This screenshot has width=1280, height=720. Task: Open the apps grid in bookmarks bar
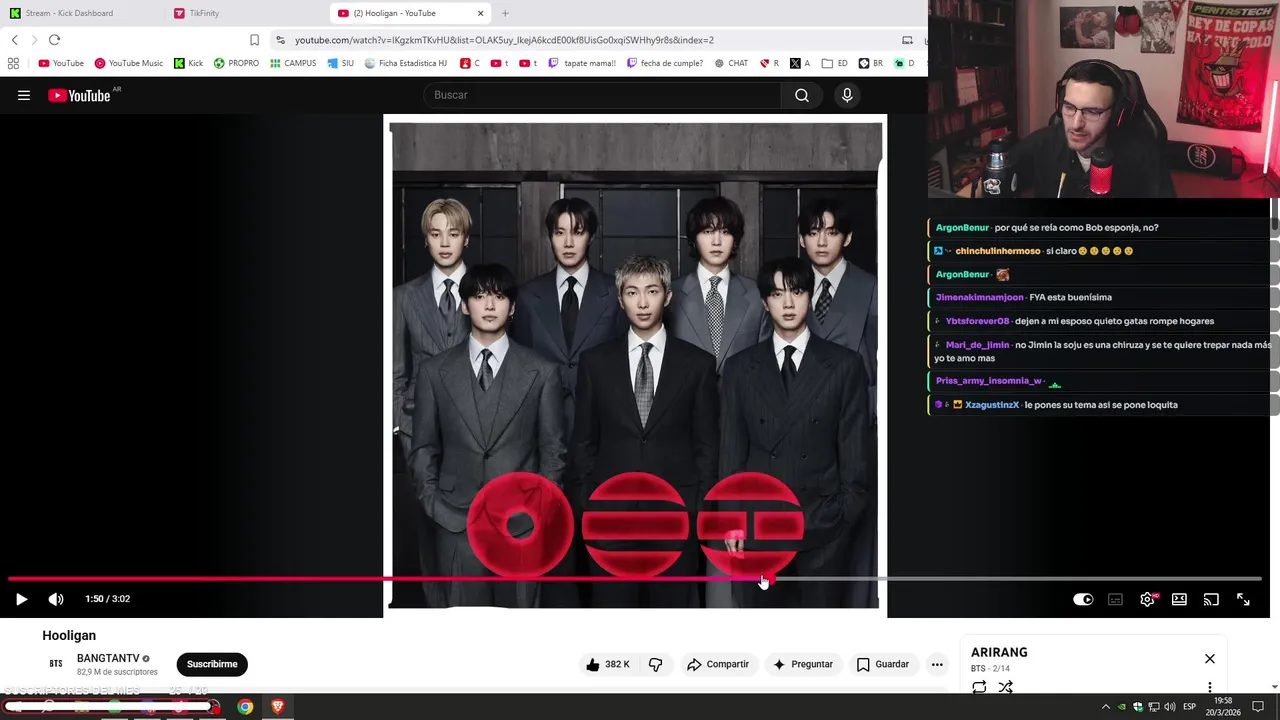pyautogui.click(x=13, y=63)
